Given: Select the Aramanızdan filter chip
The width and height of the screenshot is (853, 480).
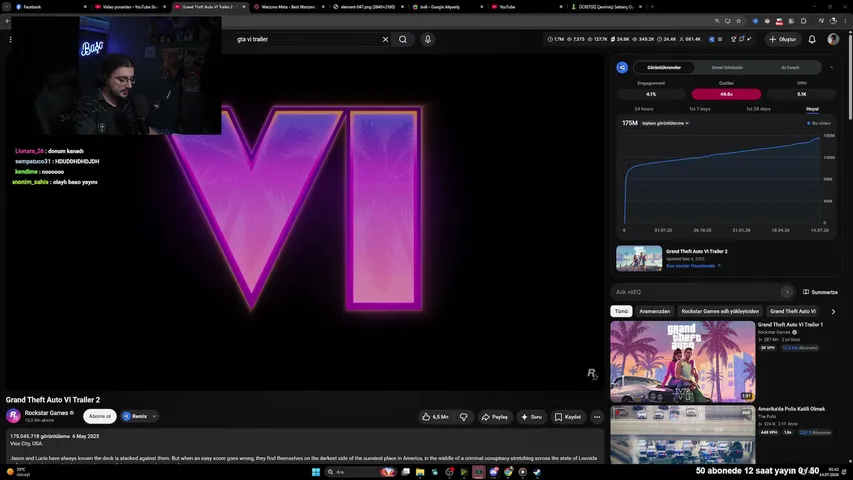Looking at the screenshot, I should pos(654,311).
